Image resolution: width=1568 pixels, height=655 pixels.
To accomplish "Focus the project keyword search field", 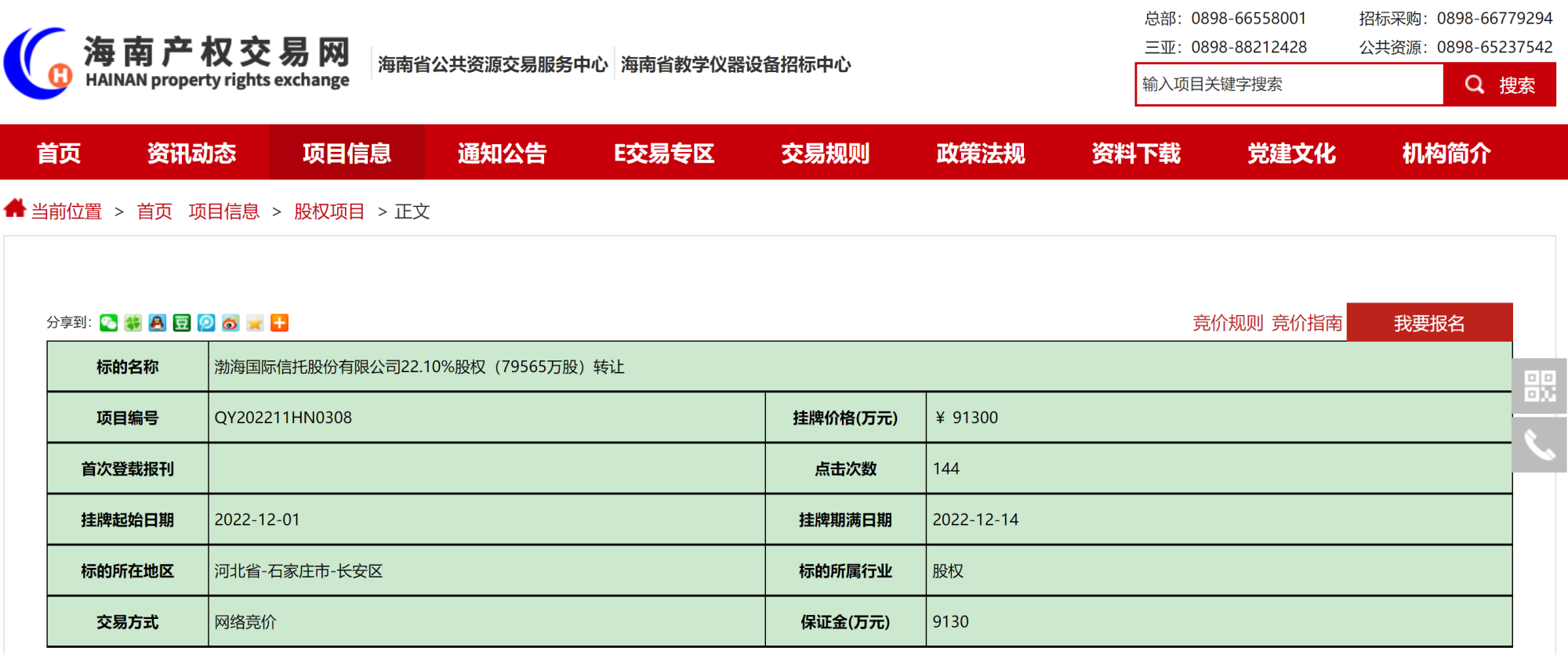I will point(1290,85).
